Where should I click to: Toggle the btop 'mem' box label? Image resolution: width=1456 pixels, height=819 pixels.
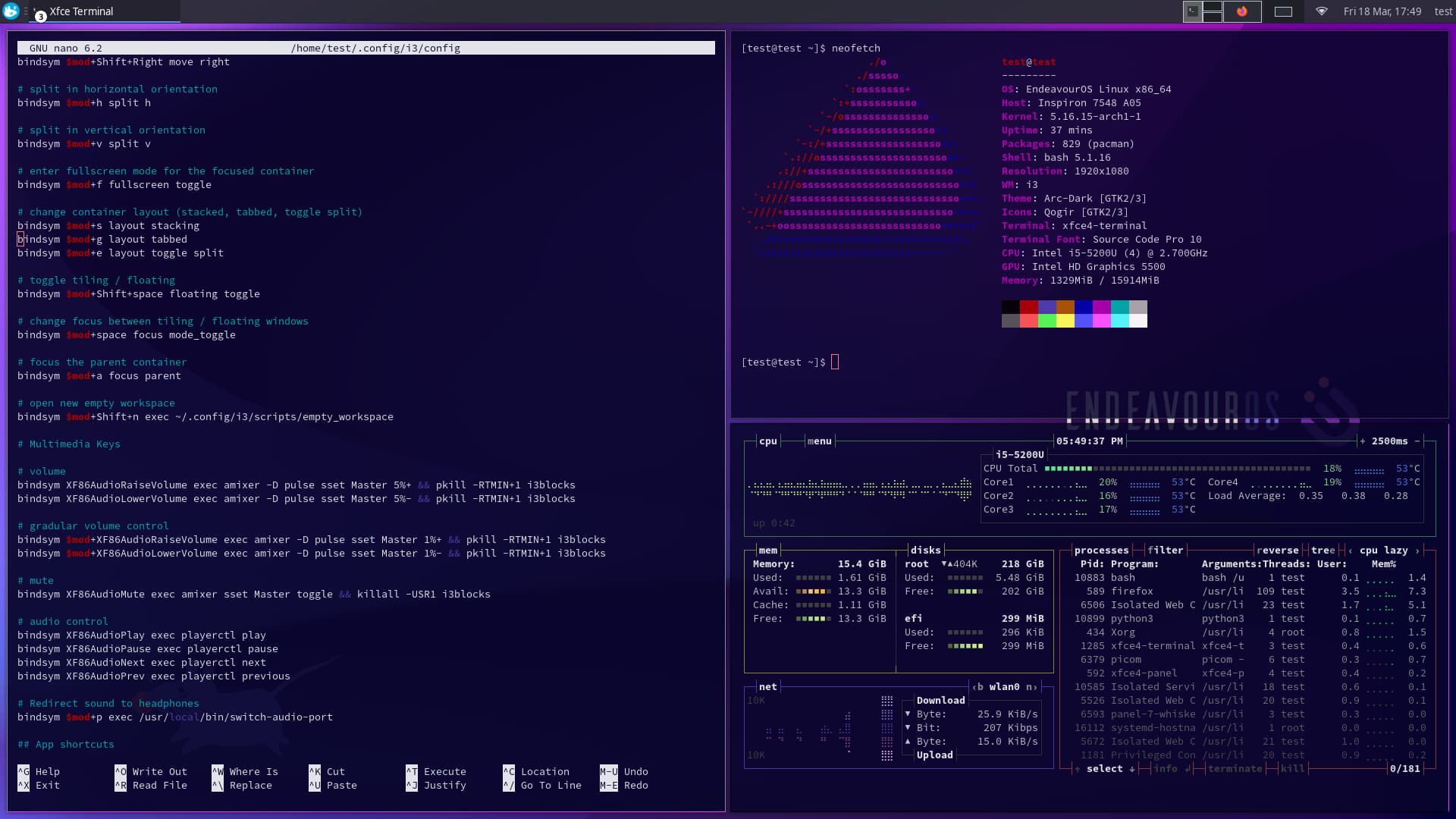pyautogui.click(x=767, y=551)
